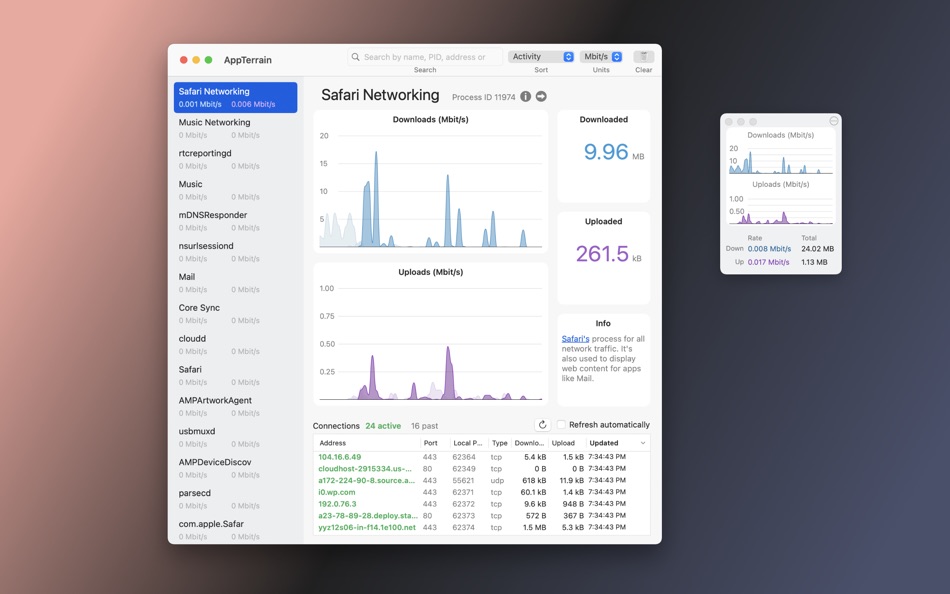Screen dimensions: 950x594
Task: Click the 261.5 kB uploaded value
Action: (x=608, y=253)
